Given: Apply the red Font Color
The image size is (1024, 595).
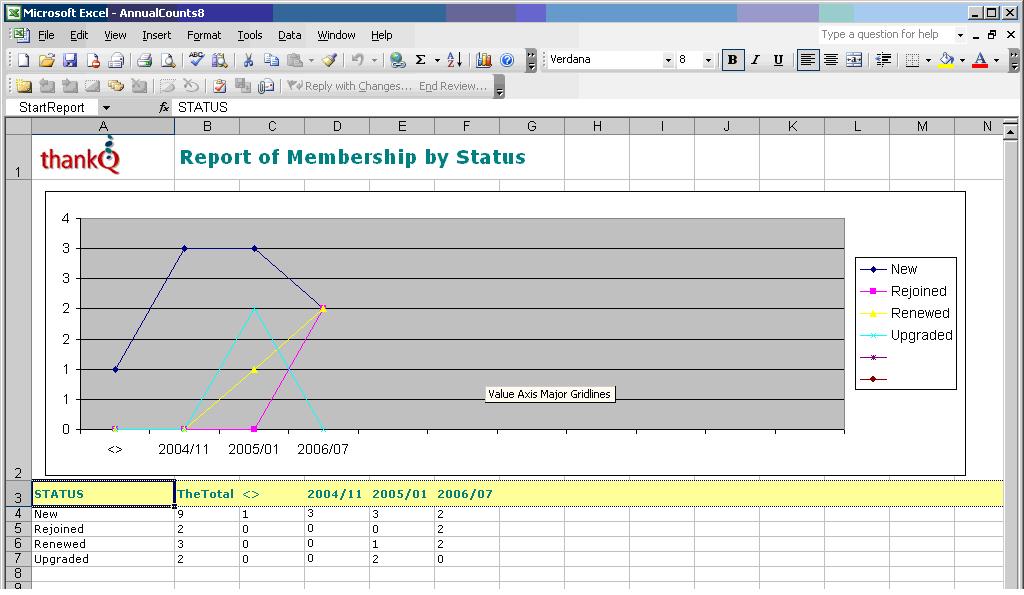Looking at the screenshot, I should click(980, 60).
